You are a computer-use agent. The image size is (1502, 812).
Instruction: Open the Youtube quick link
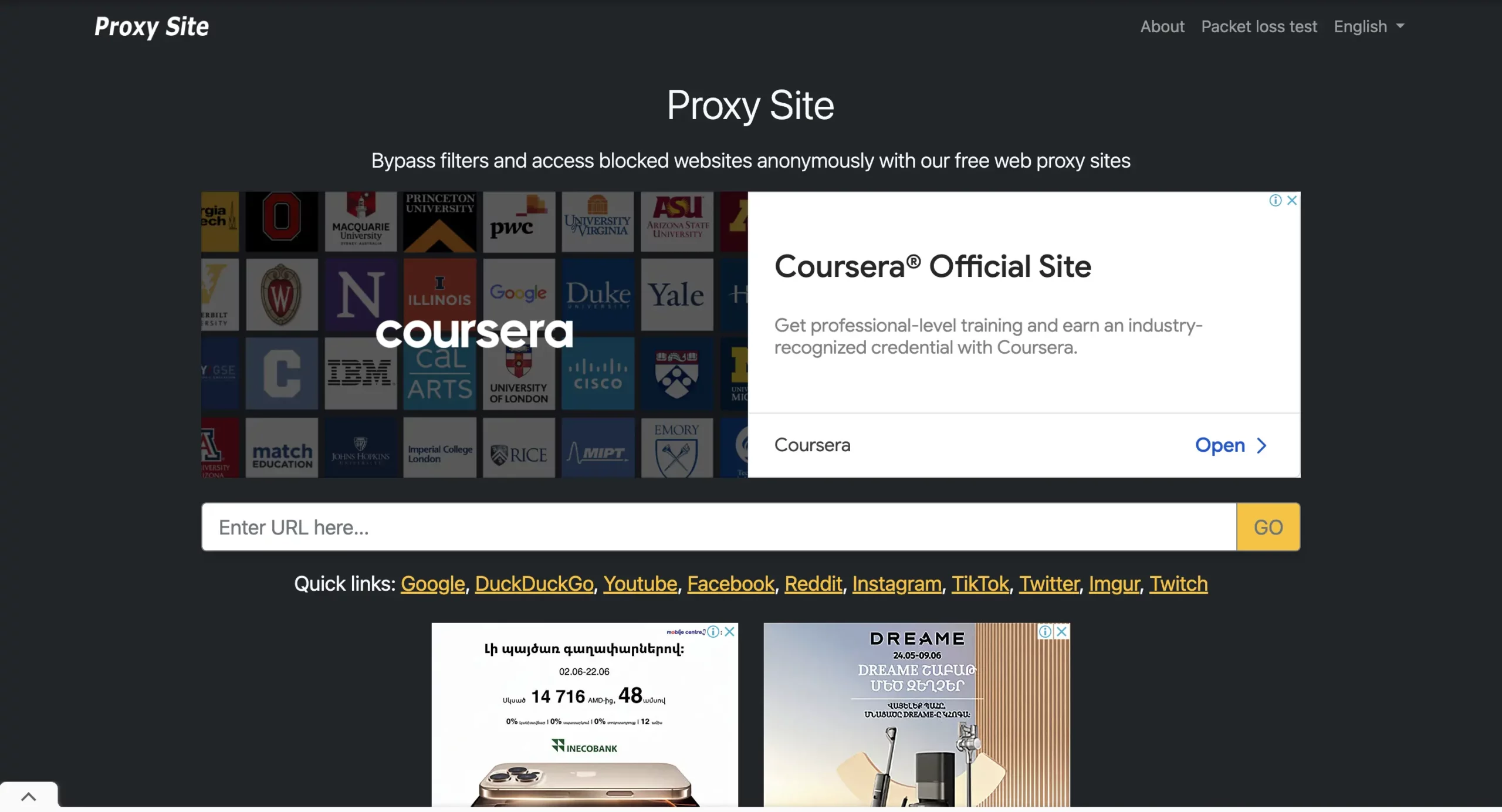(x=640, y=584)
